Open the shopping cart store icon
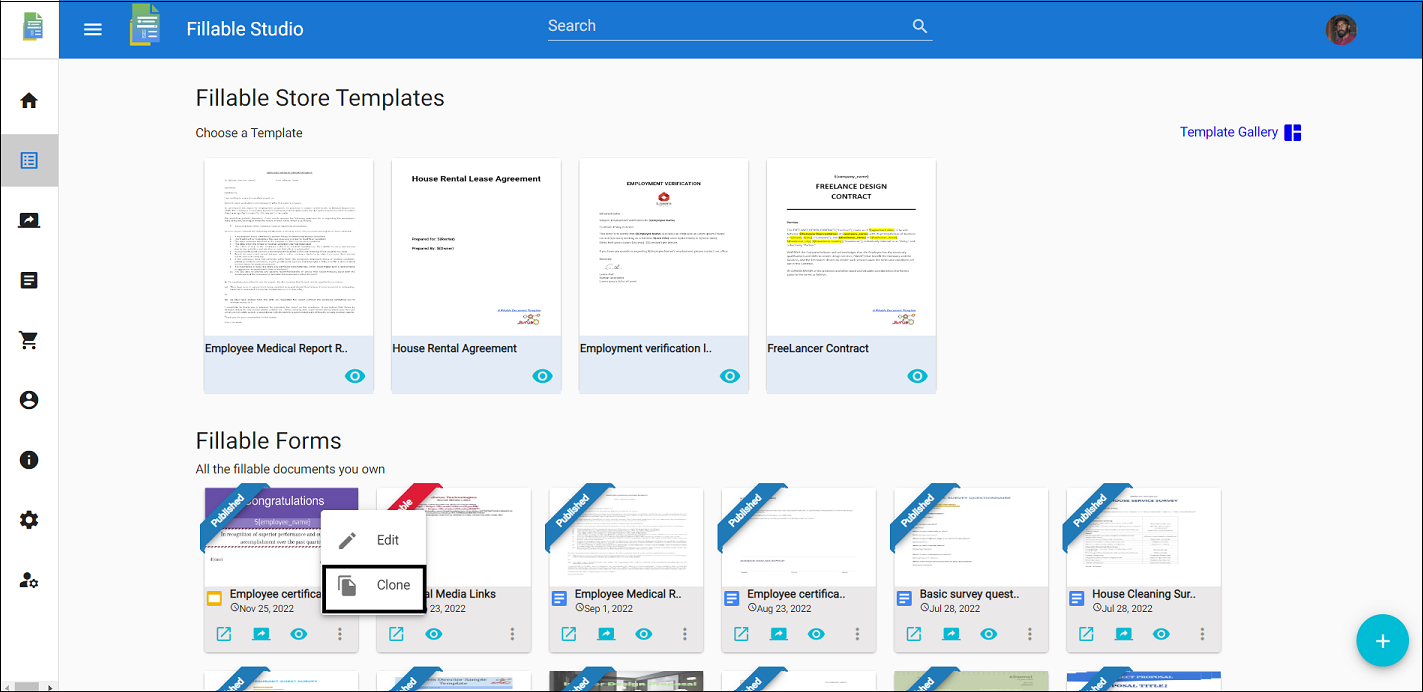 pyautogui.click(x=29, y=340)
